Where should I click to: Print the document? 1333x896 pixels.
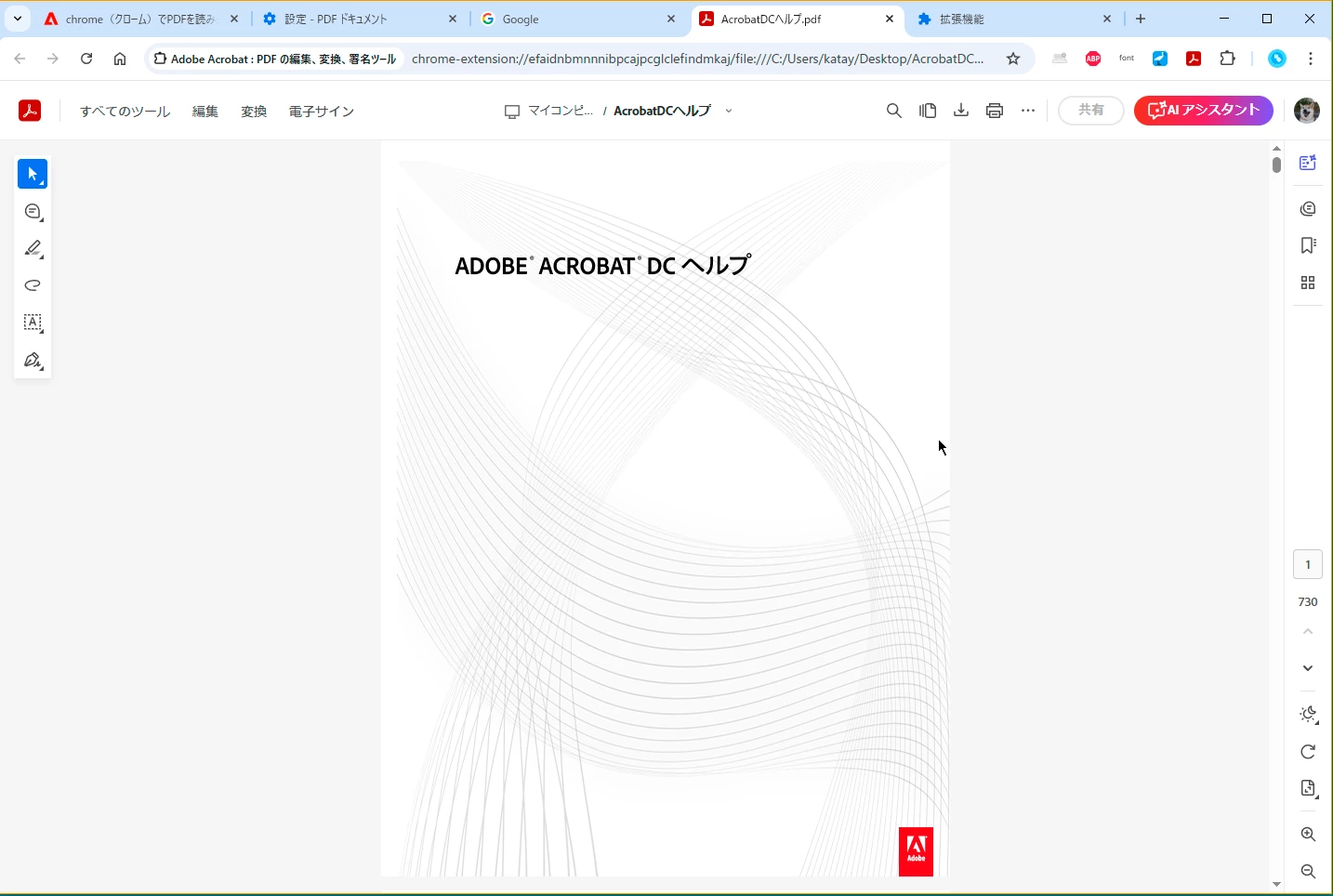click(x=995, y=111)
